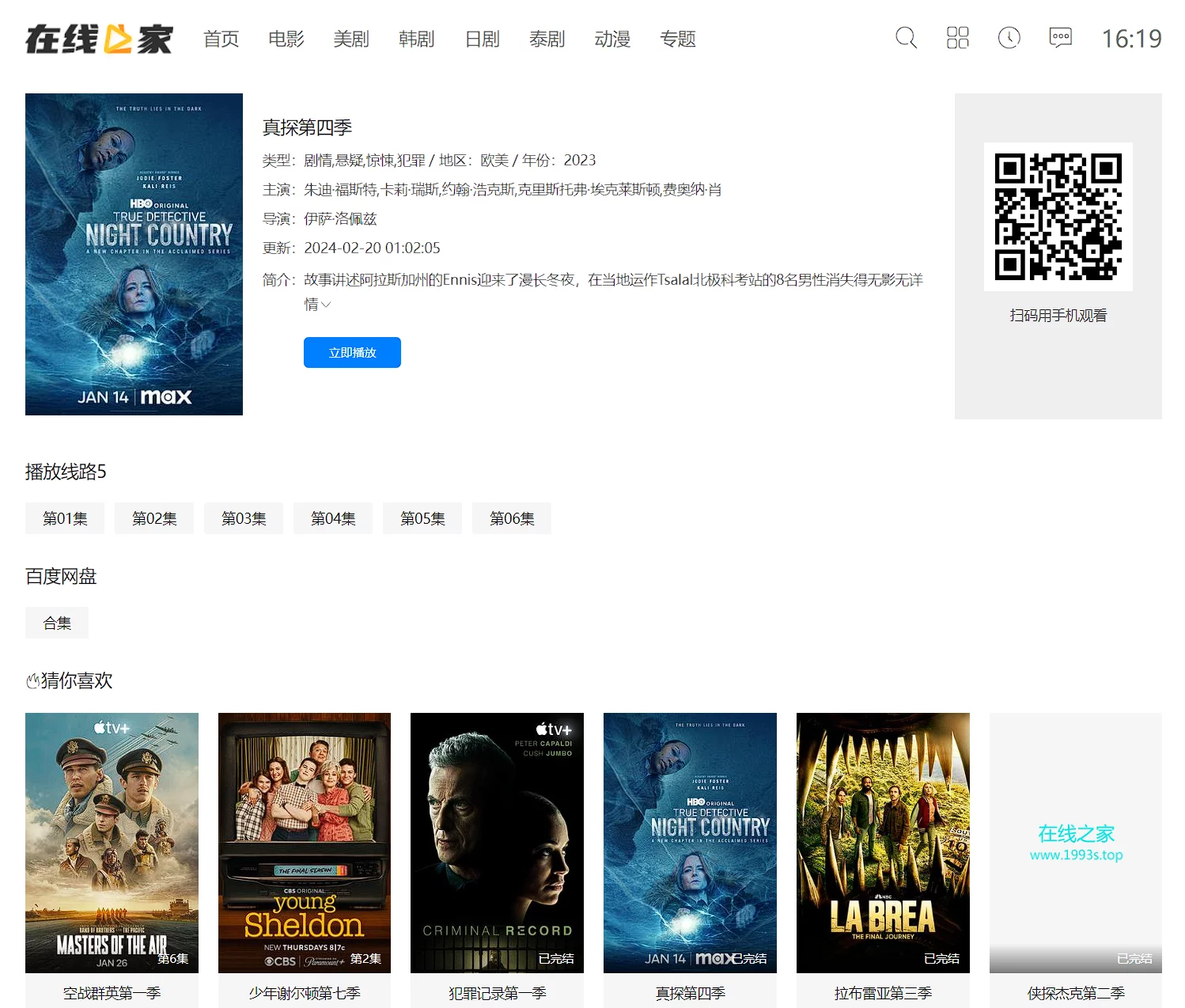Choose episode 第06集
Screen dimensions: 1185x1008
(512, 518)
